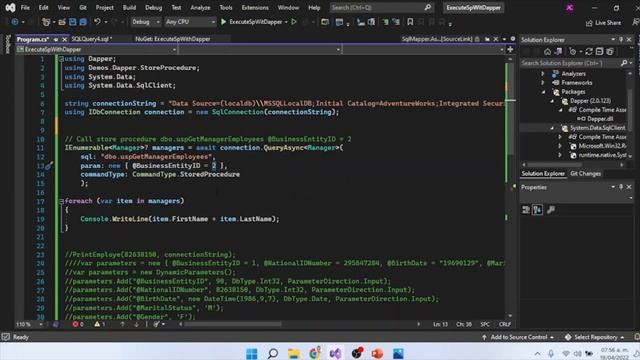640x360 pixels.
Task: Click the error count indicator in status strip
Action: 78,324
